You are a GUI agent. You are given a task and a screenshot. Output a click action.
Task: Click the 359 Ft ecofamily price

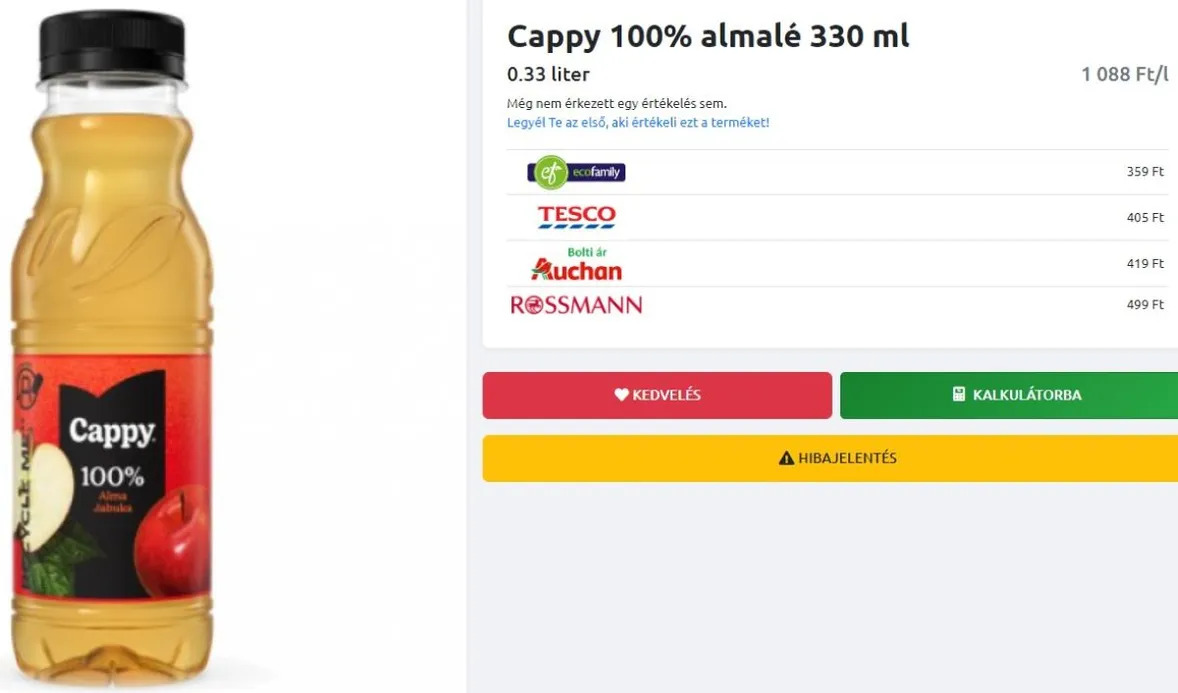[x=1145, y=172]
